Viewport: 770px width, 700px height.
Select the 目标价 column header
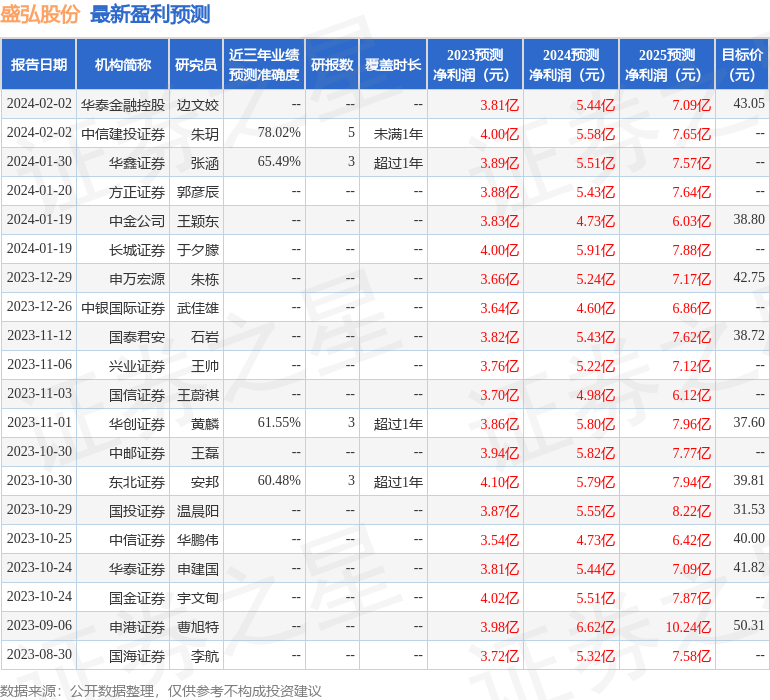pyautogui.click(x=742, y=64)
